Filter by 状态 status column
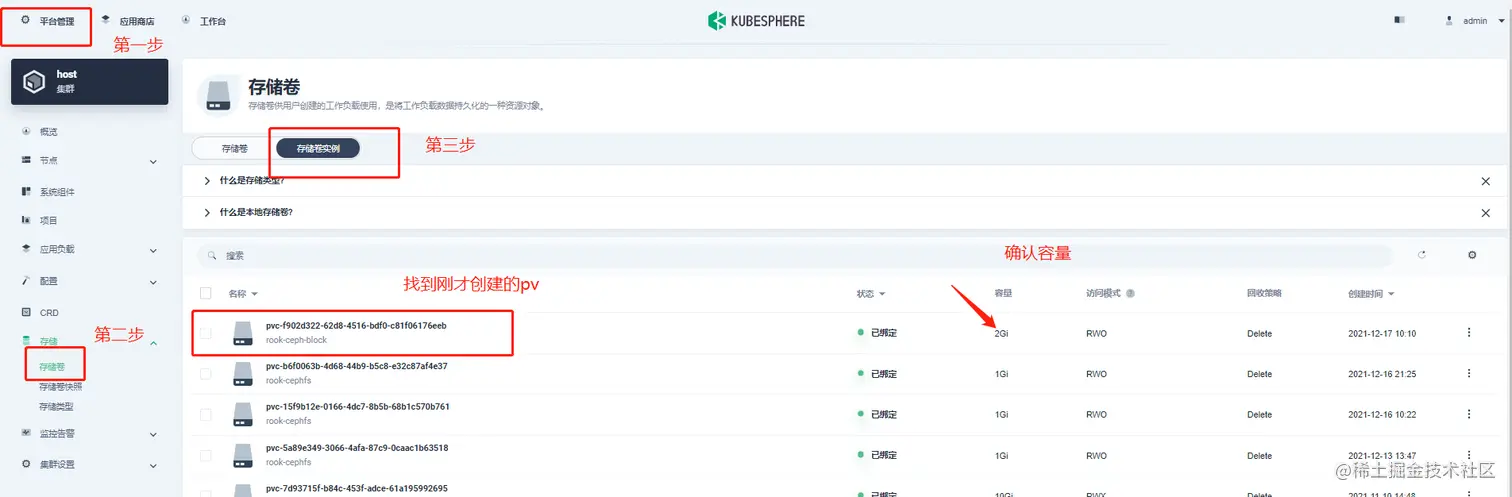This screenshot has height=497, width=1512. (x=871, y=294)
